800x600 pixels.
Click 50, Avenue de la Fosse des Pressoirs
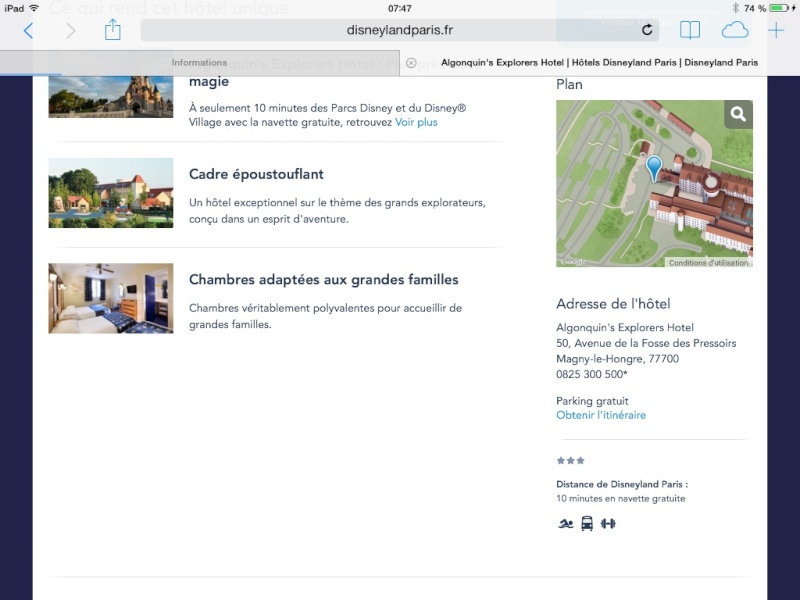(x=646, y=343)
